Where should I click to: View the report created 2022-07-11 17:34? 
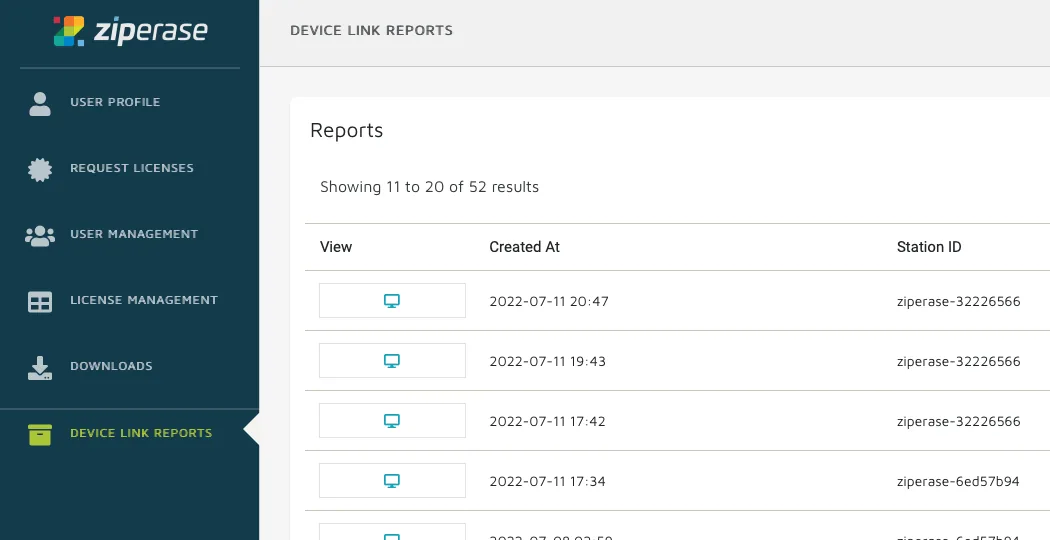(x=392, y=480)
